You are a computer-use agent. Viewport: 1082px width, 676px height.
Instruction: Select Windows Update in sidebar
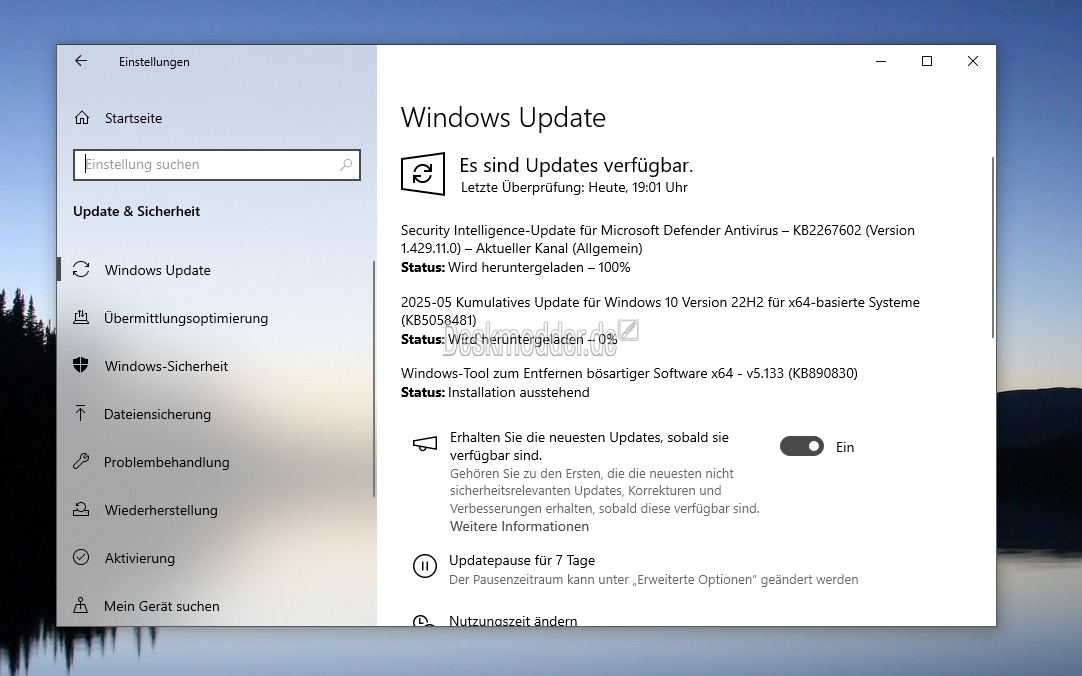[157, 270]
